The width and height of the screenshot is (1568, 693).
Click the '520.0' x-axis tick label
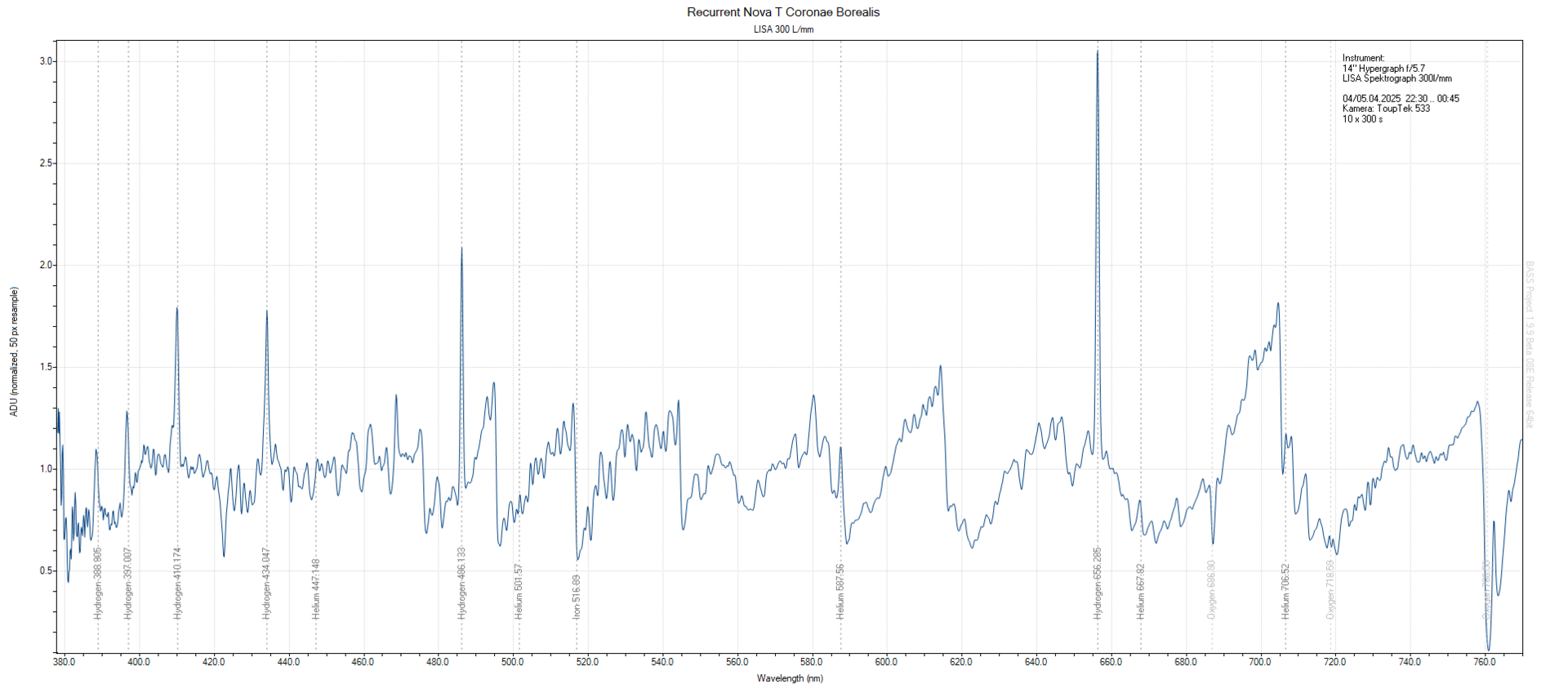click(x=588, y=662)
